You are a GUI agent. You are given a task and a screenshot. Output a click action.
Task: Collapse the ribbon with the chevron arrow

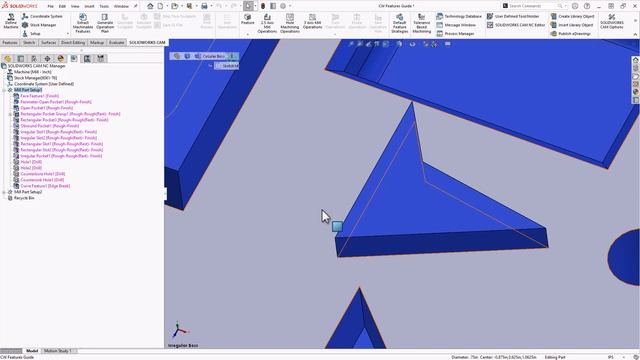click(635, 34)
